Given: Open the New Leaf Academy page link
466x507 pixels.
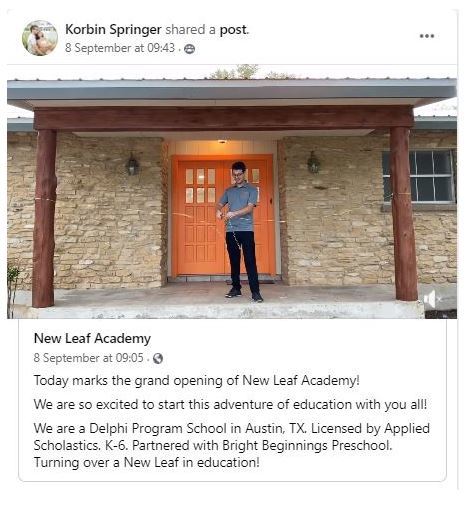Looking at the screenshot, I should click(92, 338).
